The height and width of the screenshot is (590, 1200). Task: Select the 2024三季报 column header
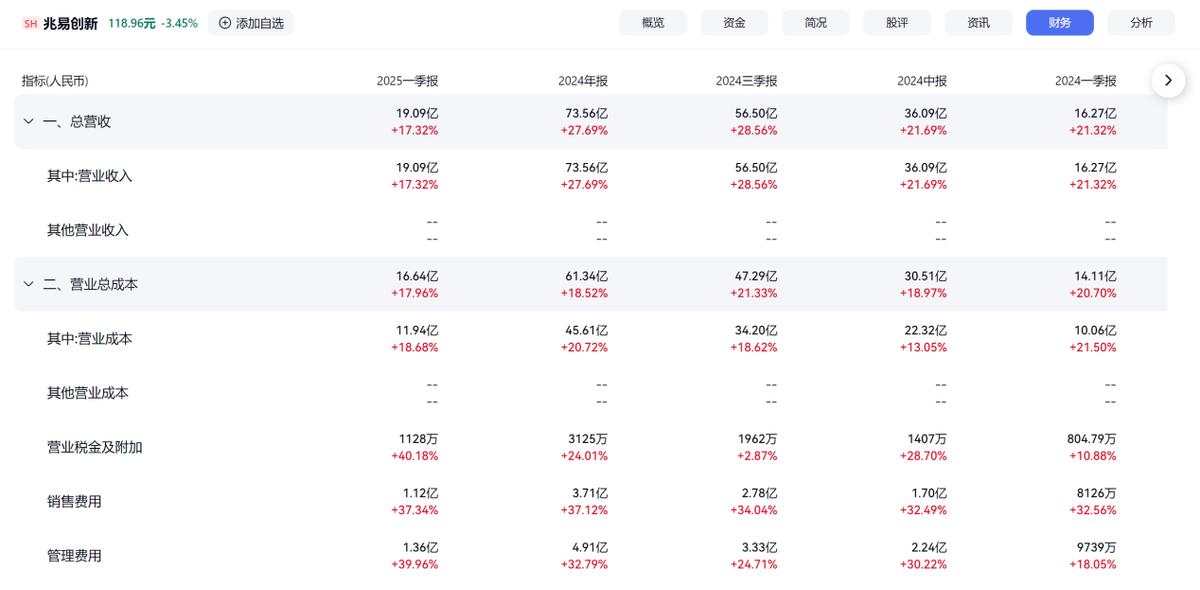(746, 81)
